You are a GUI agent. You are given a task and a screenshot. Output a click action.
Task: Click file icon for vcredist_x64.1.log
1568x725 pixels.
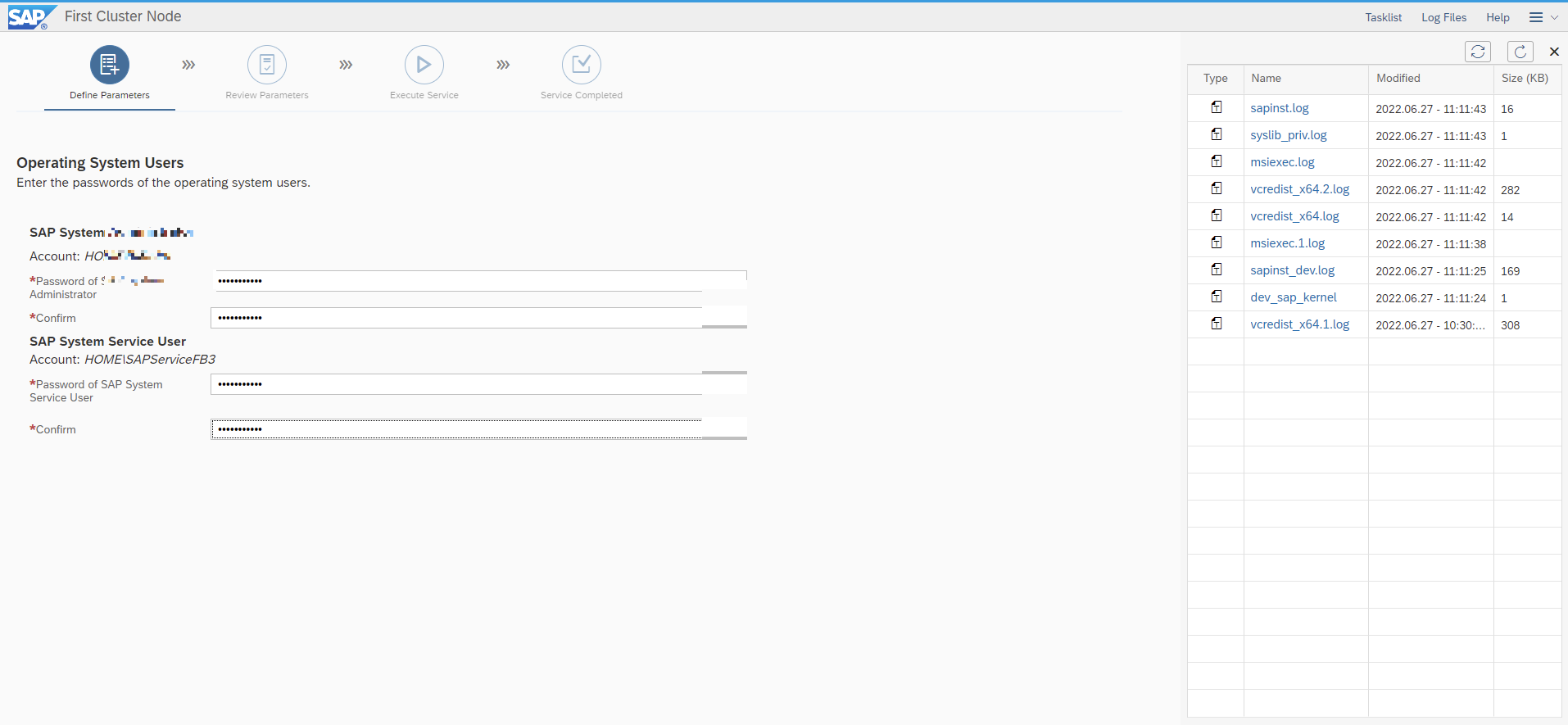tap(1217, 324)
